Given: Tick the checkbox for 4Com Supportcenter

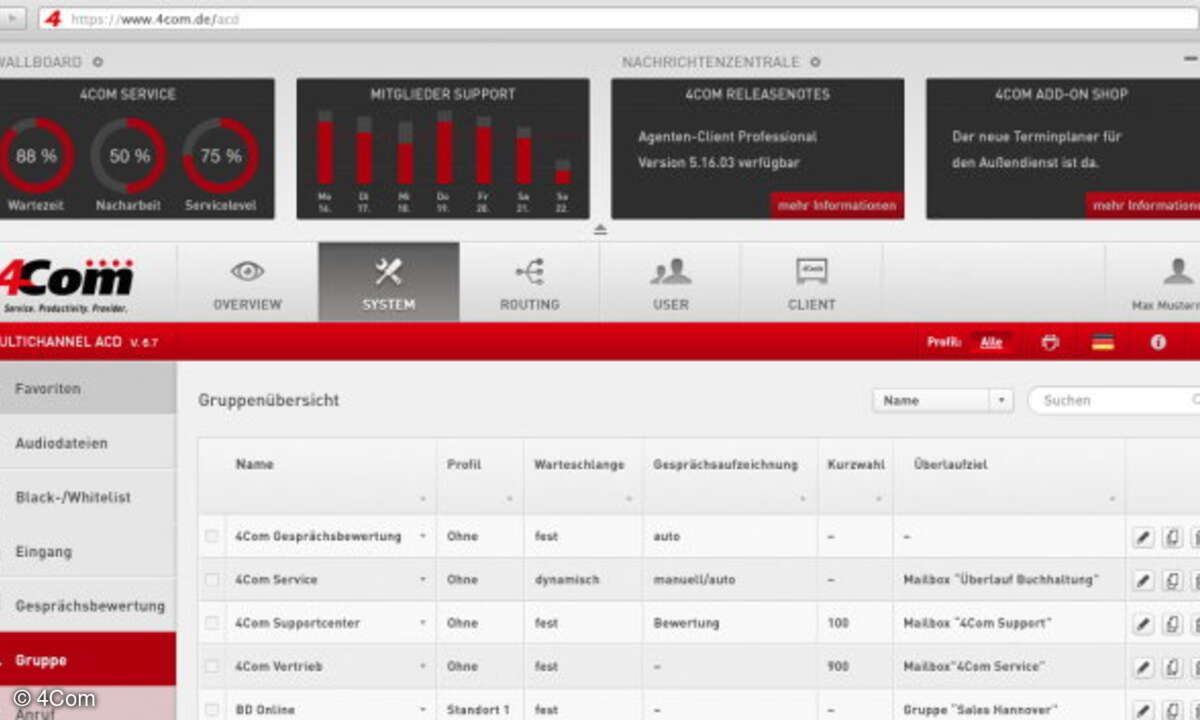Looking at the screenshot, I should (x=211, y=623).
